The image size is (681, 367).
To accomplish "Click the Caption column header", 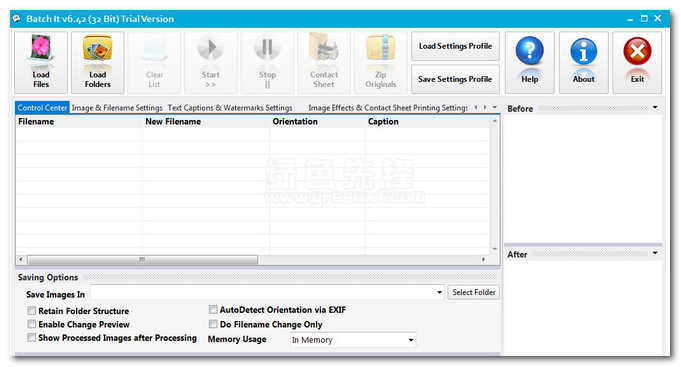I will (428, 122).
